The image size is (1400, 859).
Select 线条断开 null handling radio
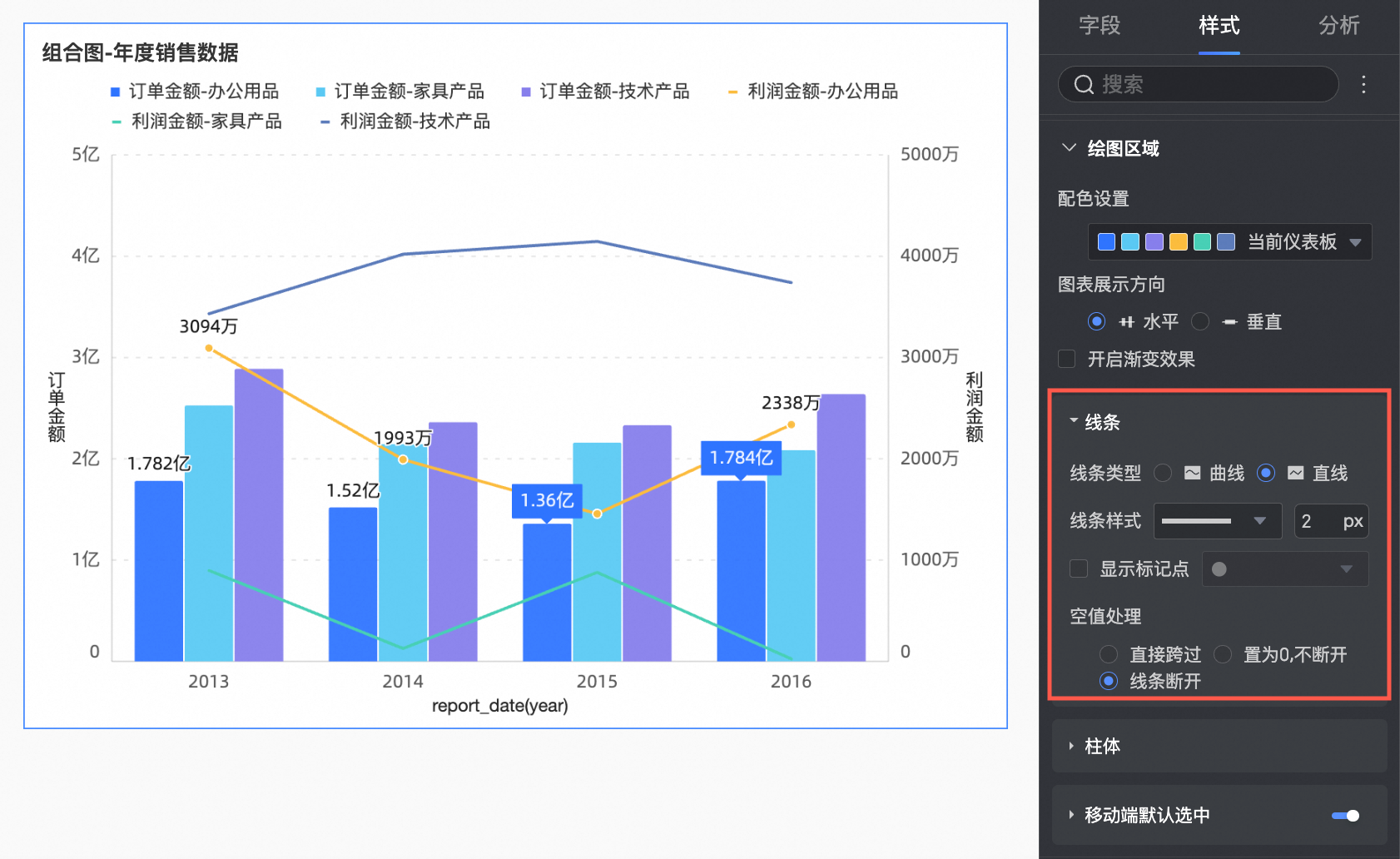[1109, 681]
